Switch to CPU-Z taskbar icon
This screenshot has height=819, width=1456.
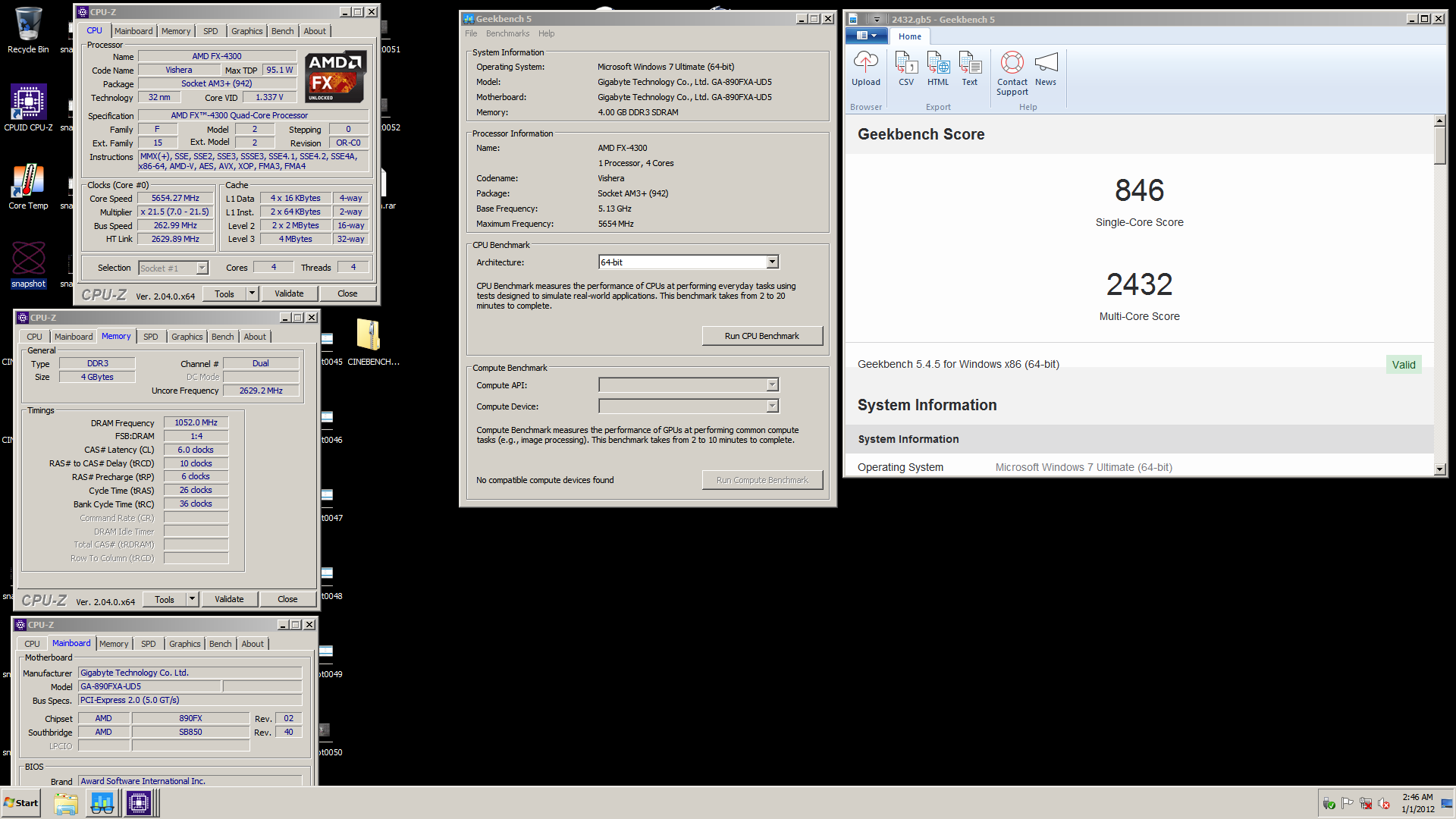[x=139, y=803]
